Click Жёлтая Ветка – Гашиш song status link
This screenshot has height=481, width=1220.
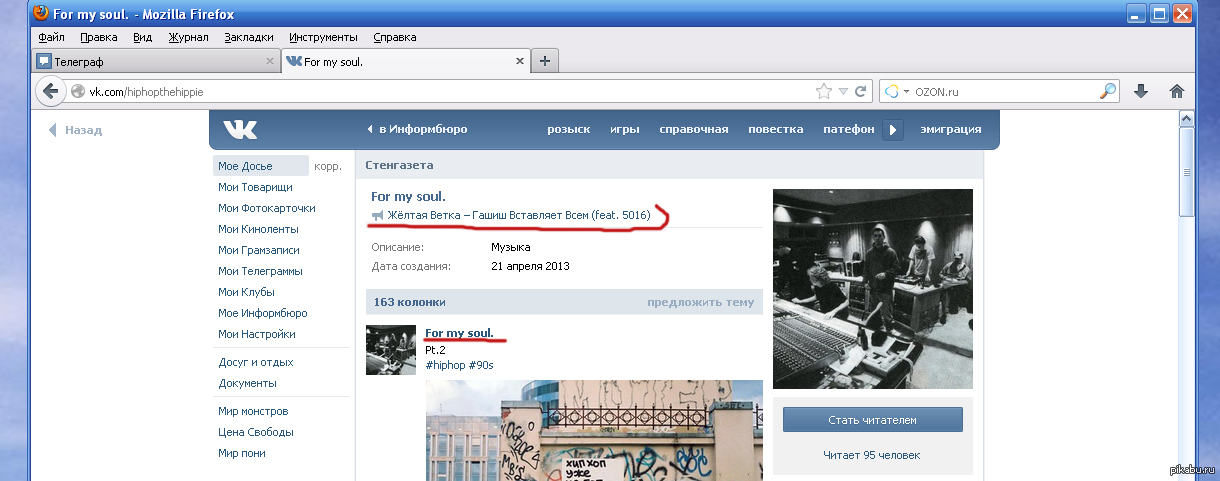click(519, 215)
